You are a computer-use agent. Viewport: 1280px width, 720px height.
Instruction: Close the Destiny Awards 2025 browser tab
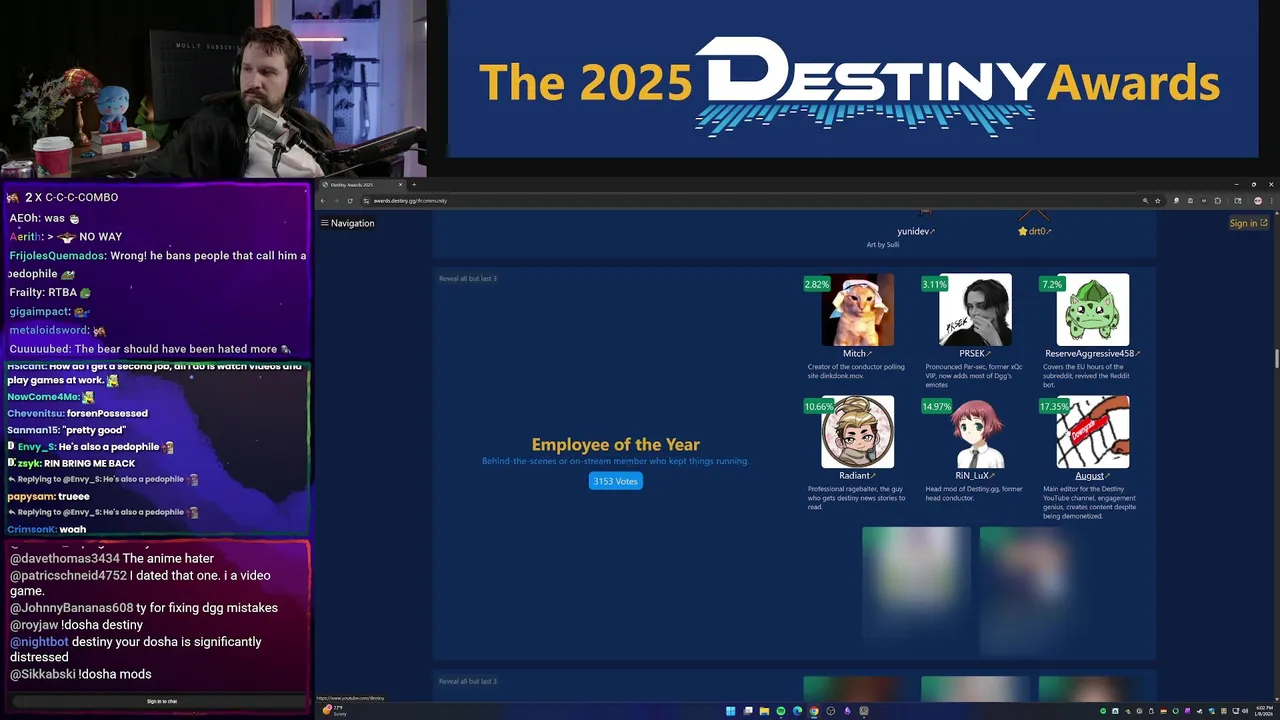pyautogui.click(x=400, y=184)
